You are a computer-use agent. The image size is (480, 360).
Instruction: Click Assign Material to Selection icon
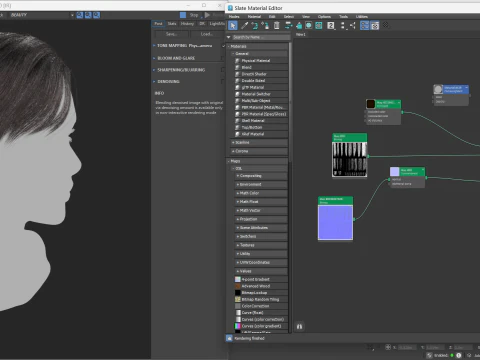[265, 25]
